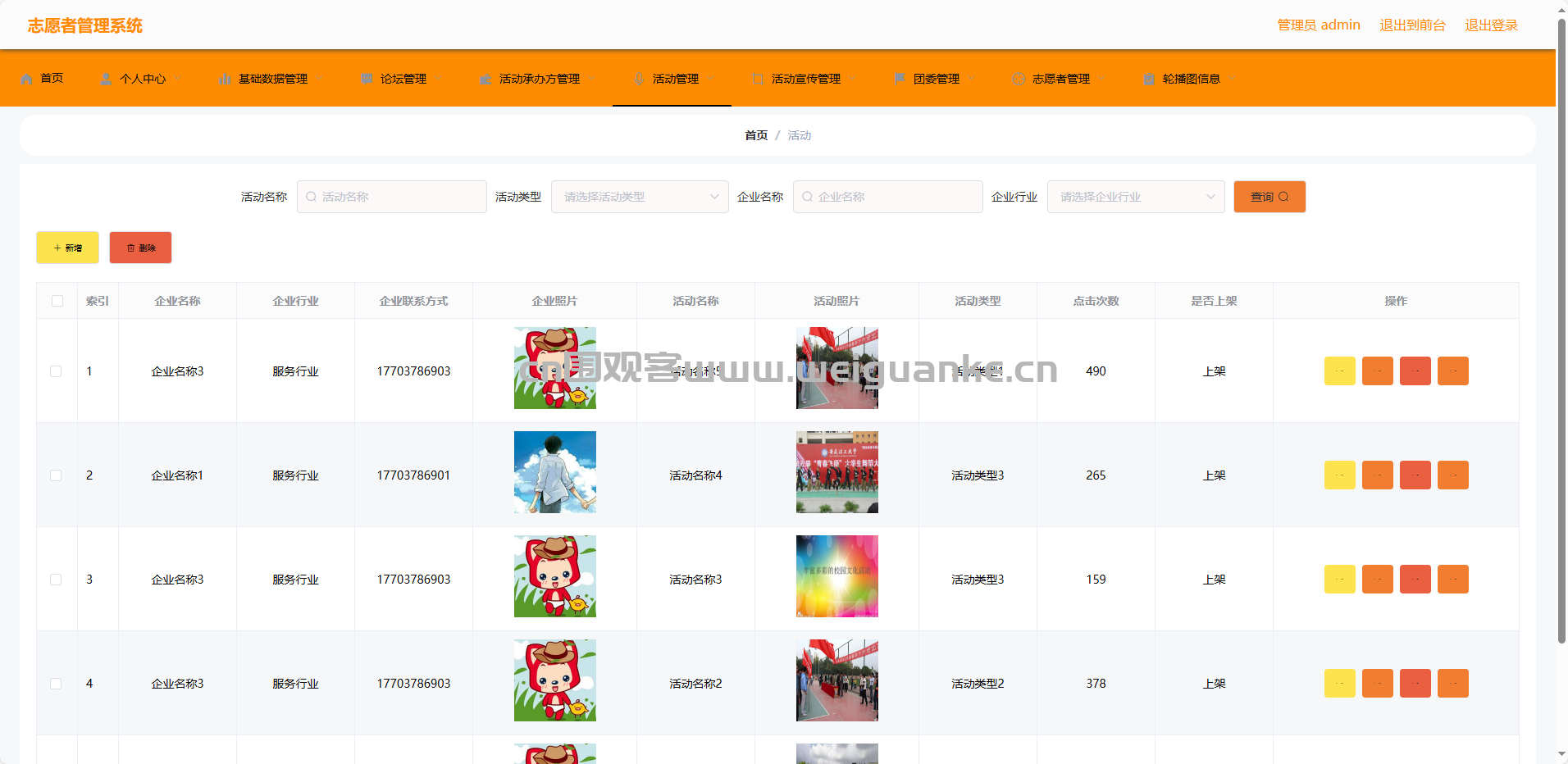Click the yellow 新增 add button
The height and width of the screenshot is (764, 1568).
pyautogui.click(x=67, y=248)
